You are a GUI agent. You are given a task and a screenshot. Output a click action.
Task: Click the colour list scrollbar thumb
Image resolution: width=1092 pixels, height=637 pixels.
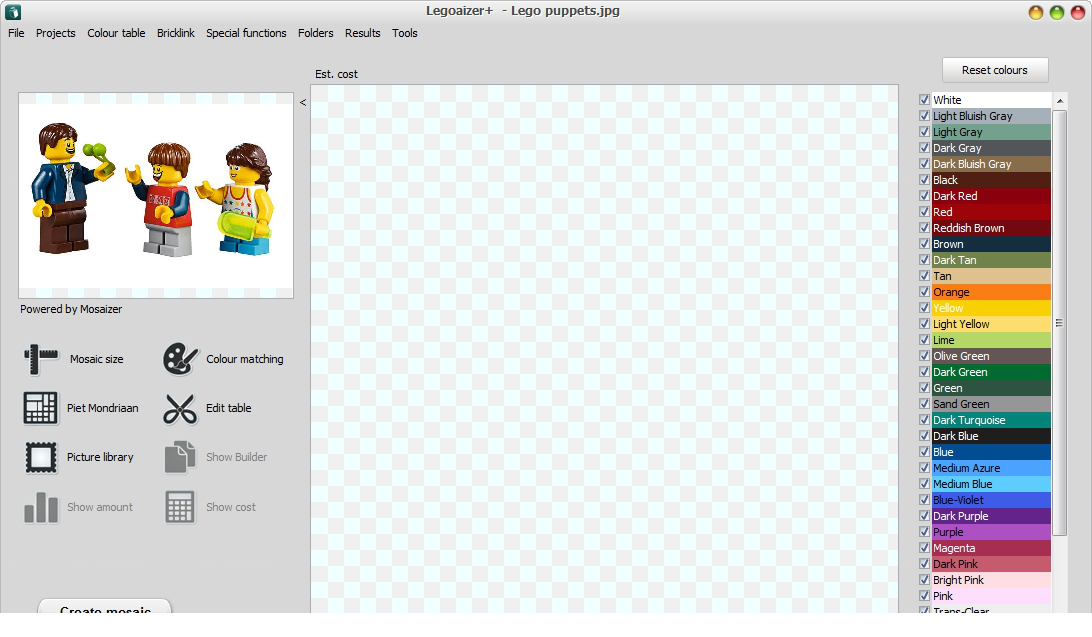tap(1059, 323)
